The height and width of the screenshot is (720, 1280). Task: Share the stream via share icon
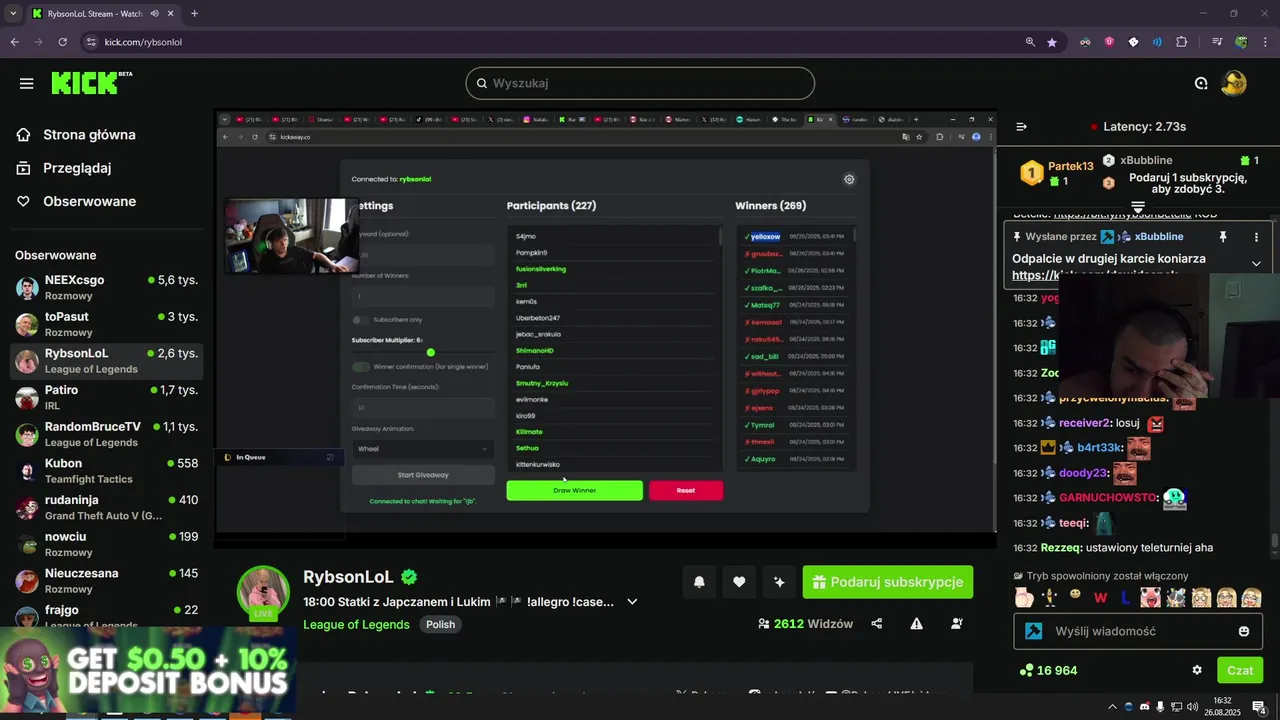tap(877, 624)
